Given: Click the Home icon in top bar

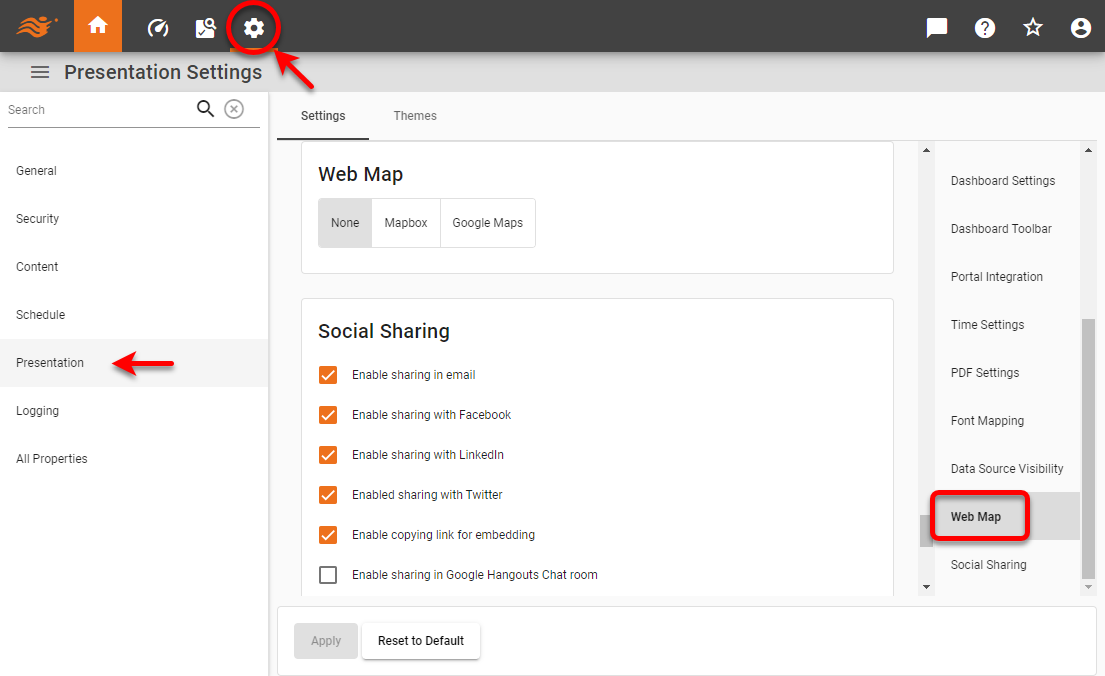Looking at the screenshot, I should 97,27.
